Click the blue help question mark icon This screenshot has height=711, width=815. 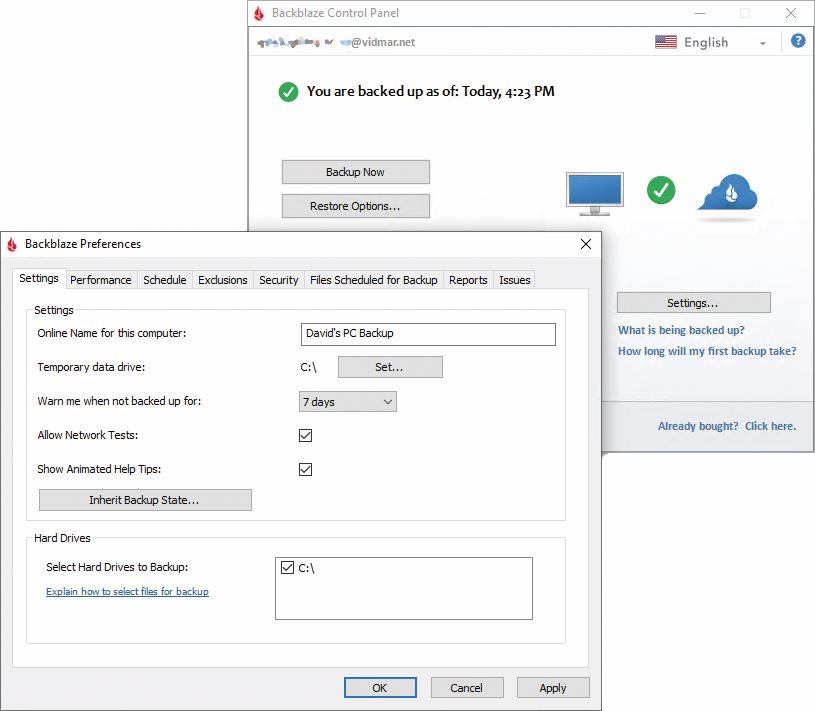(798, 41)
